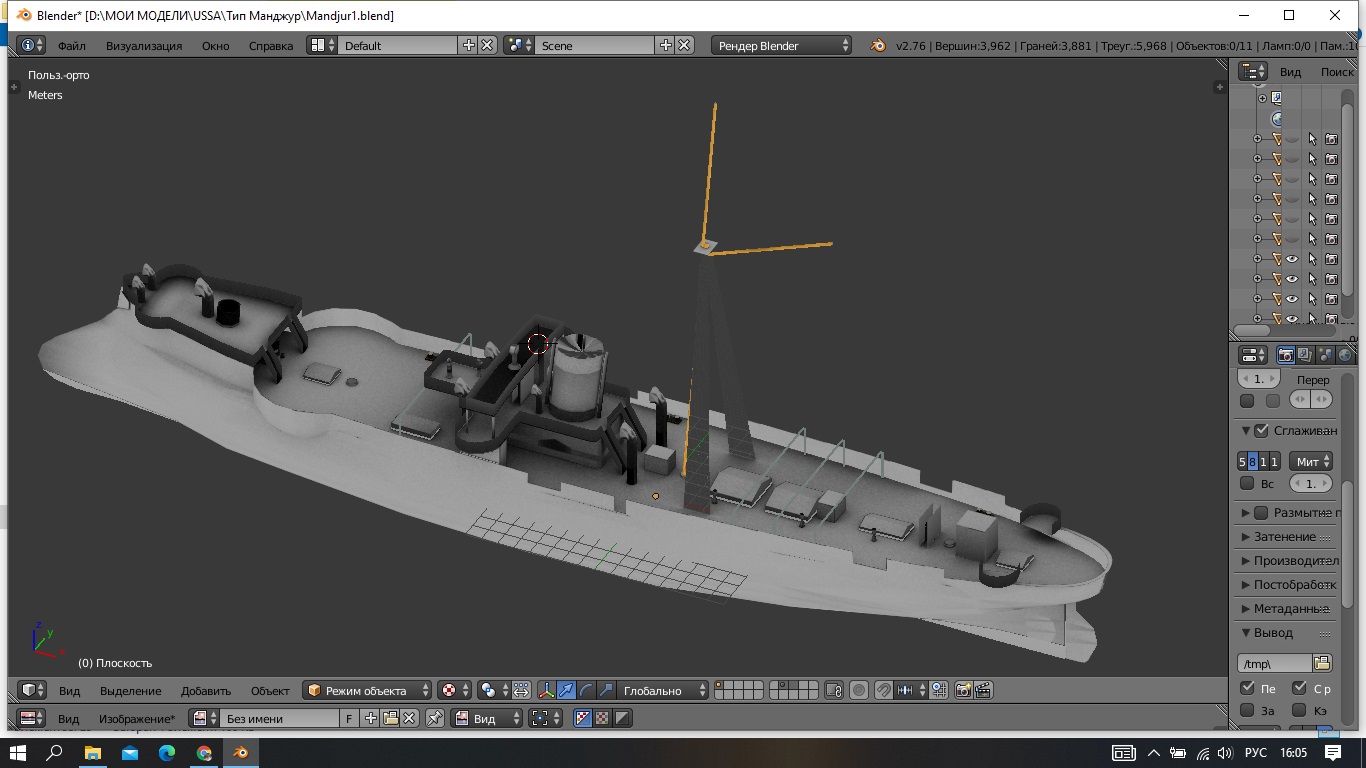Click the OpenGL render image camera icon
Image resolution: width=1366 pixels, height=768 pixels.
pos(964,690)
